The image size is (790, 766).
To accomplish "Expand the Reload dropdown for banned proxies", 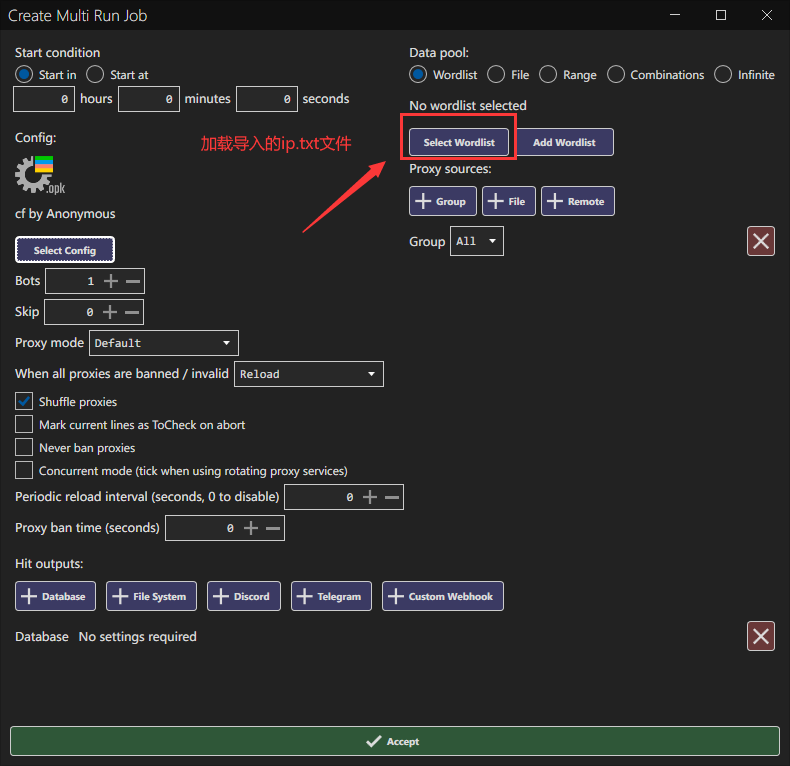I will click(309, 374).
